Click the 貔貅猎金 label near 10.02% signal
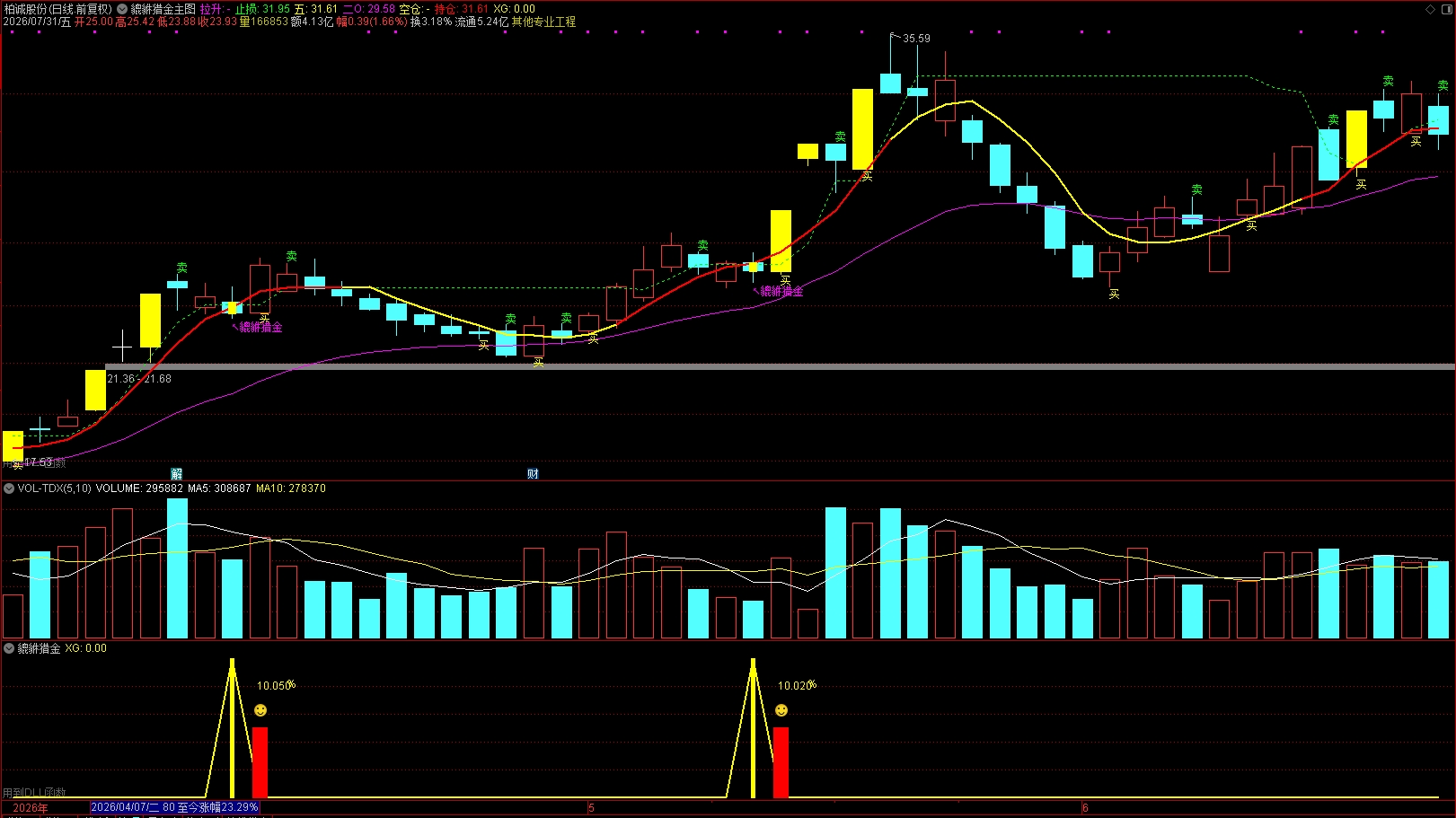The width and height of the screenshot is (1456, 818). point(781,291)
